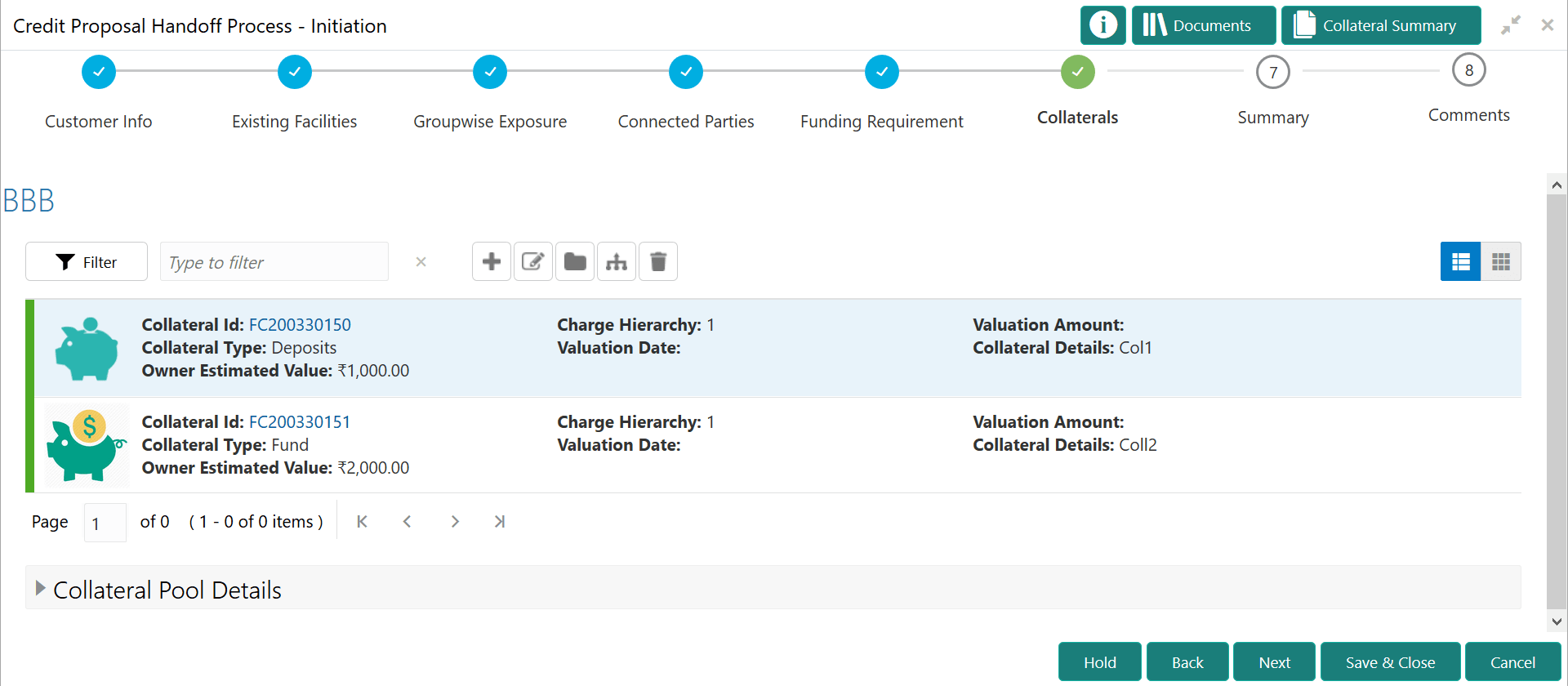
Task: Click Collateral Type Fund text
Action: [225, 445]
